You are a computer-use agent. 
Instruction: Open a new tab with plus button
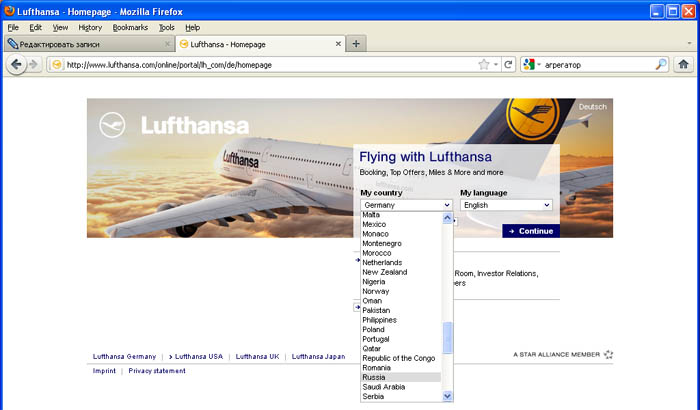click(x=356, y=44)
